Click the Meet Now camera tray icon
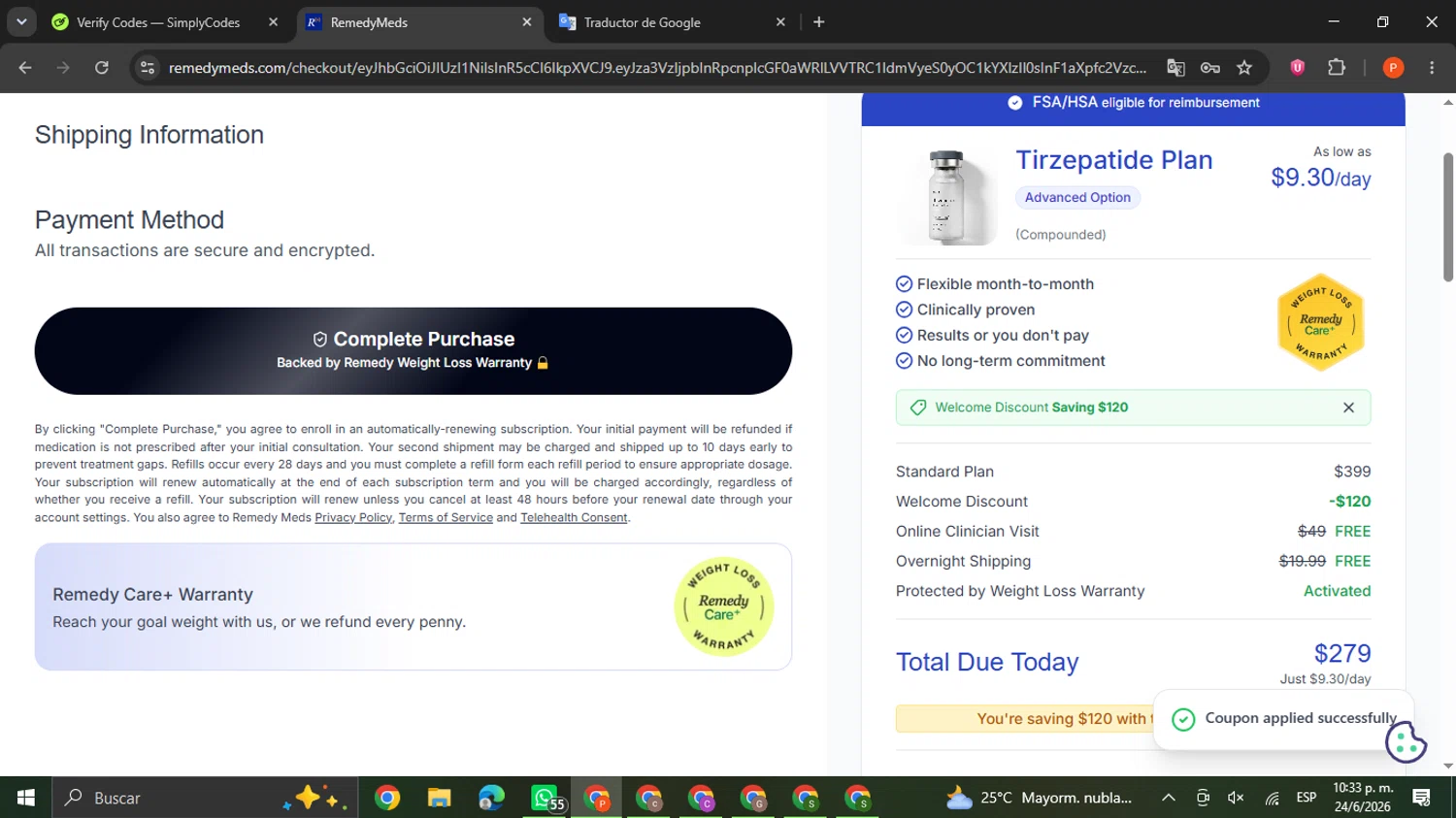Image resolution: width=1456 pixels, height=818 pixels. tap(1203, 798)
